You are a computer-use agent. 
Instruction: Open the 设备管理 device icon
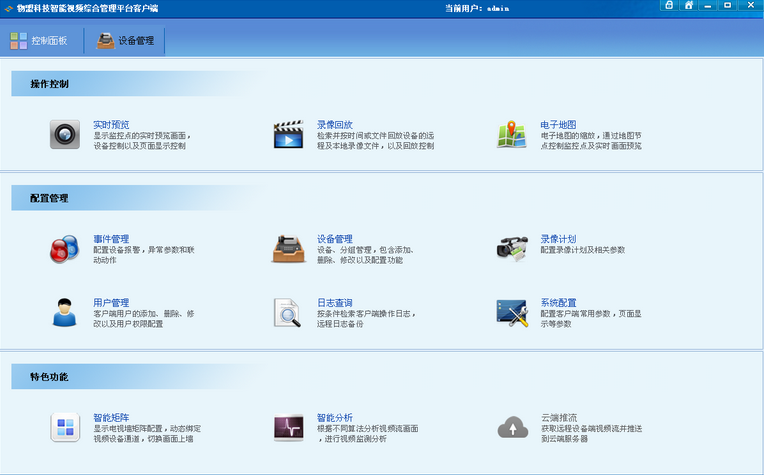coord(289,249)
